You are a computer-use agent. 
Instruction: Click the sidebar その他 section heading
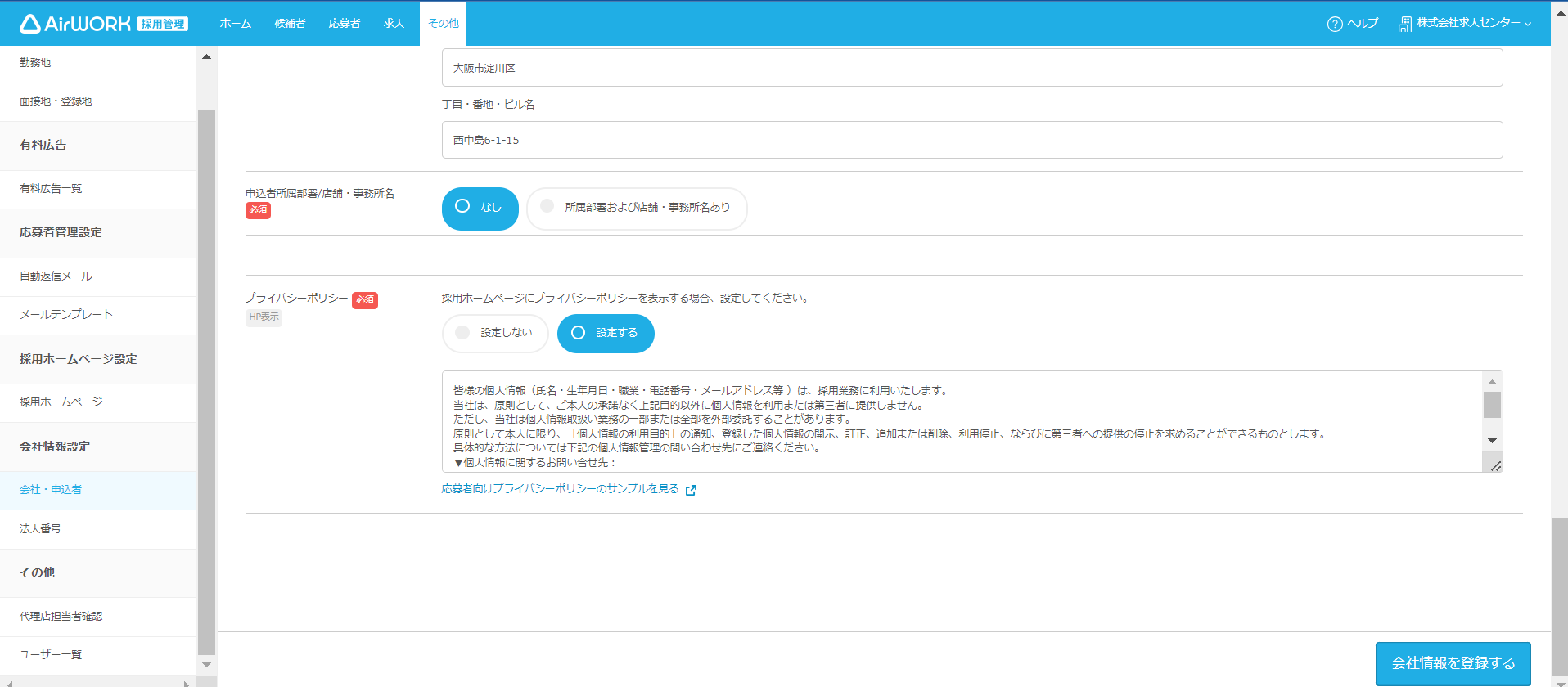[x=37, y=572]
